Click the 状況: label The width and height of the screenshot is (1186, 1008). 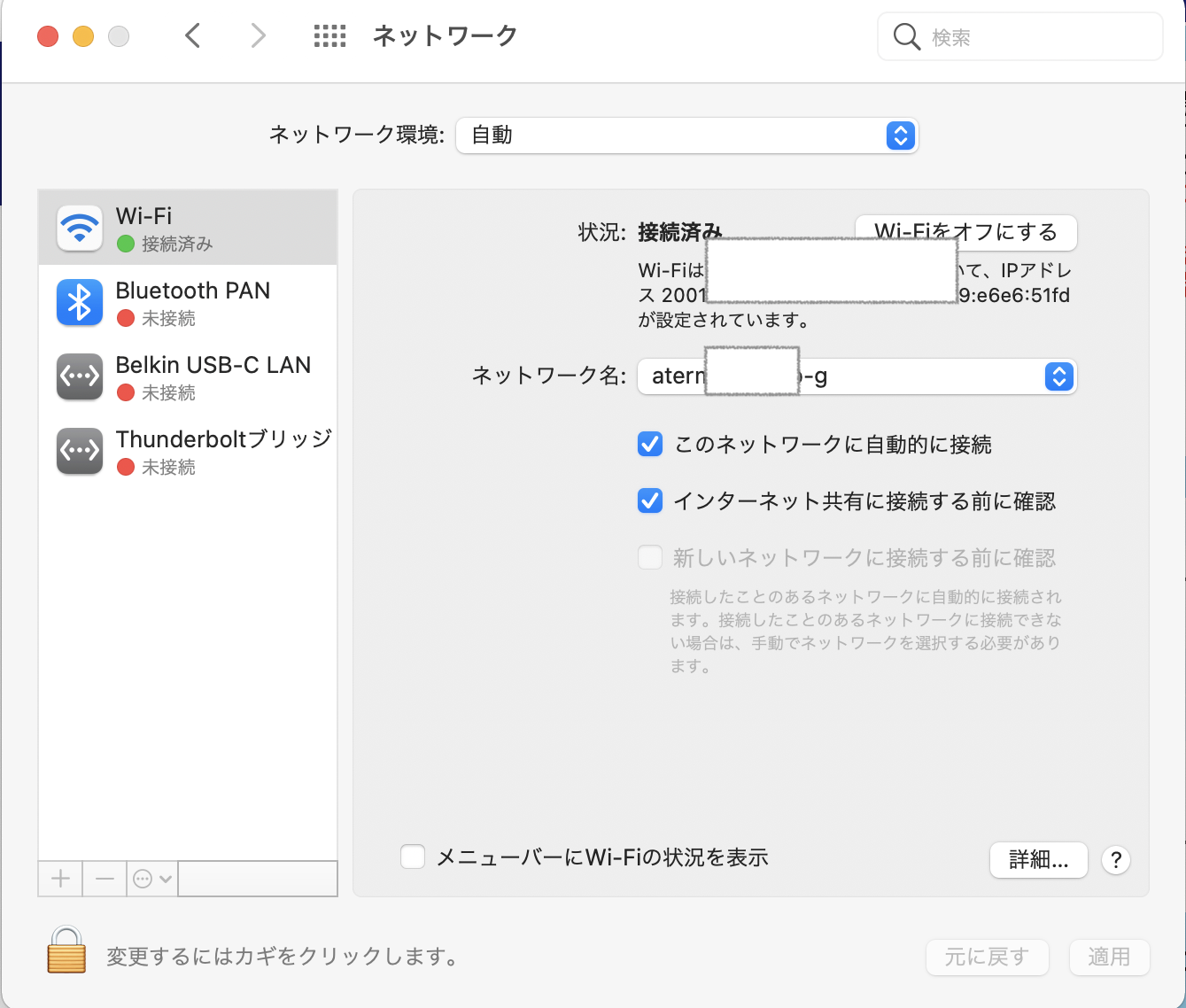pyautogui.click(x=602, y=232)
